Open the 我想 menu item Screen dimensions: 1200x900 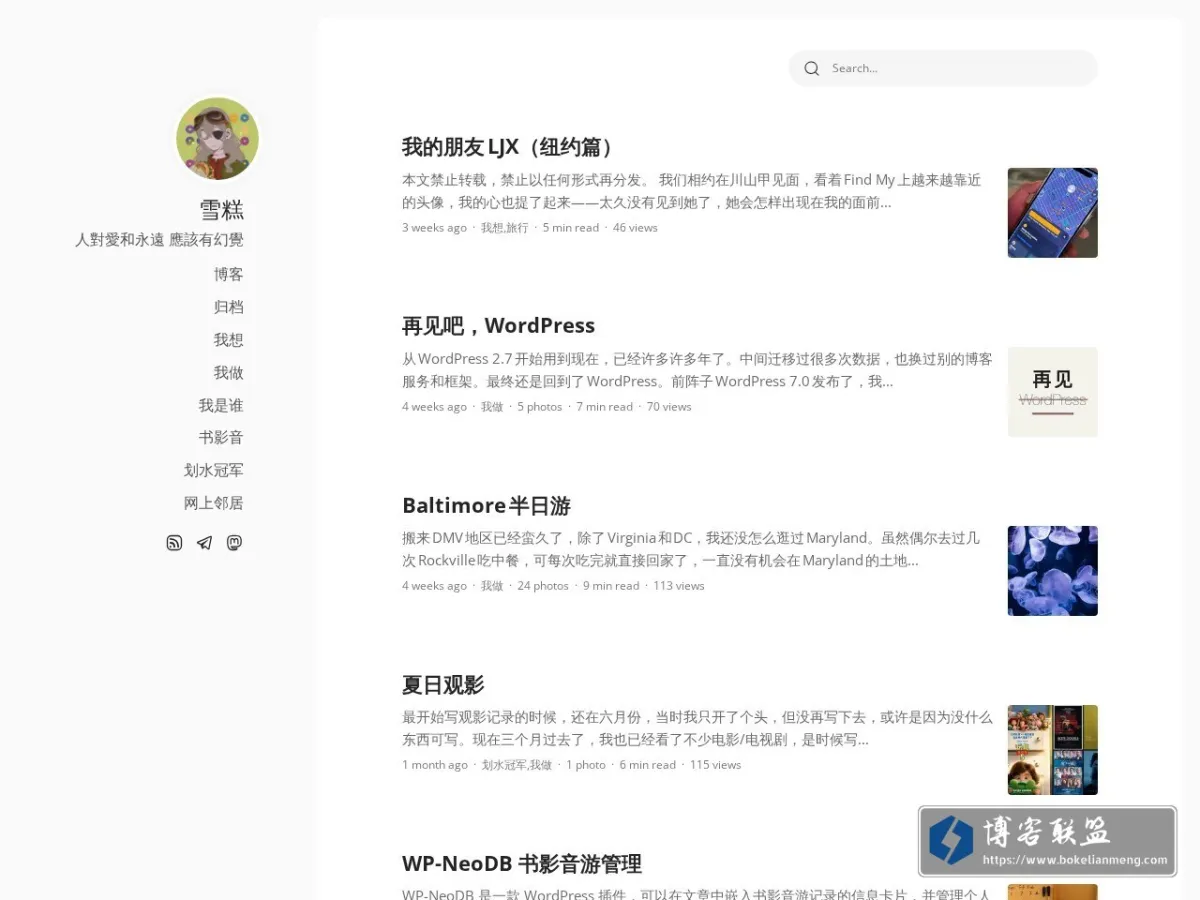[x=228, y=340]
